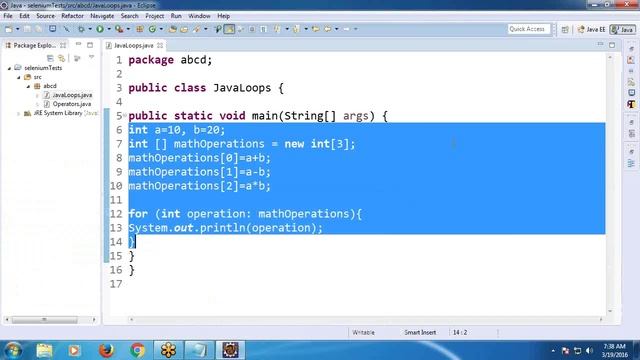The image size is (640, 360).
Task: Click Collapse All in Package Explorer
Action: [50, 58]
